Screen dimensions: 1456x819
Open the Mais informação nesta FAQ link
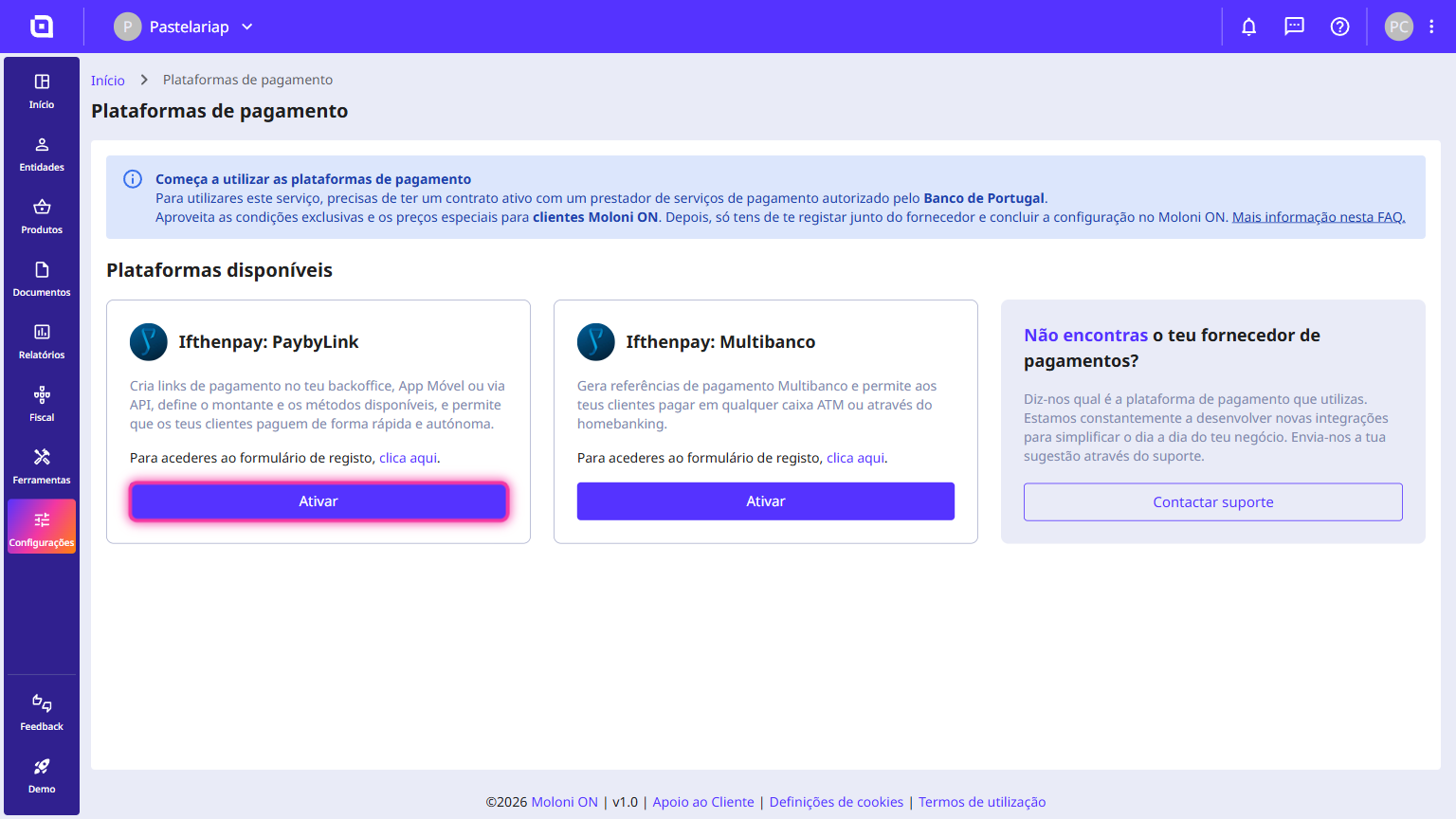coord(1319,217)
